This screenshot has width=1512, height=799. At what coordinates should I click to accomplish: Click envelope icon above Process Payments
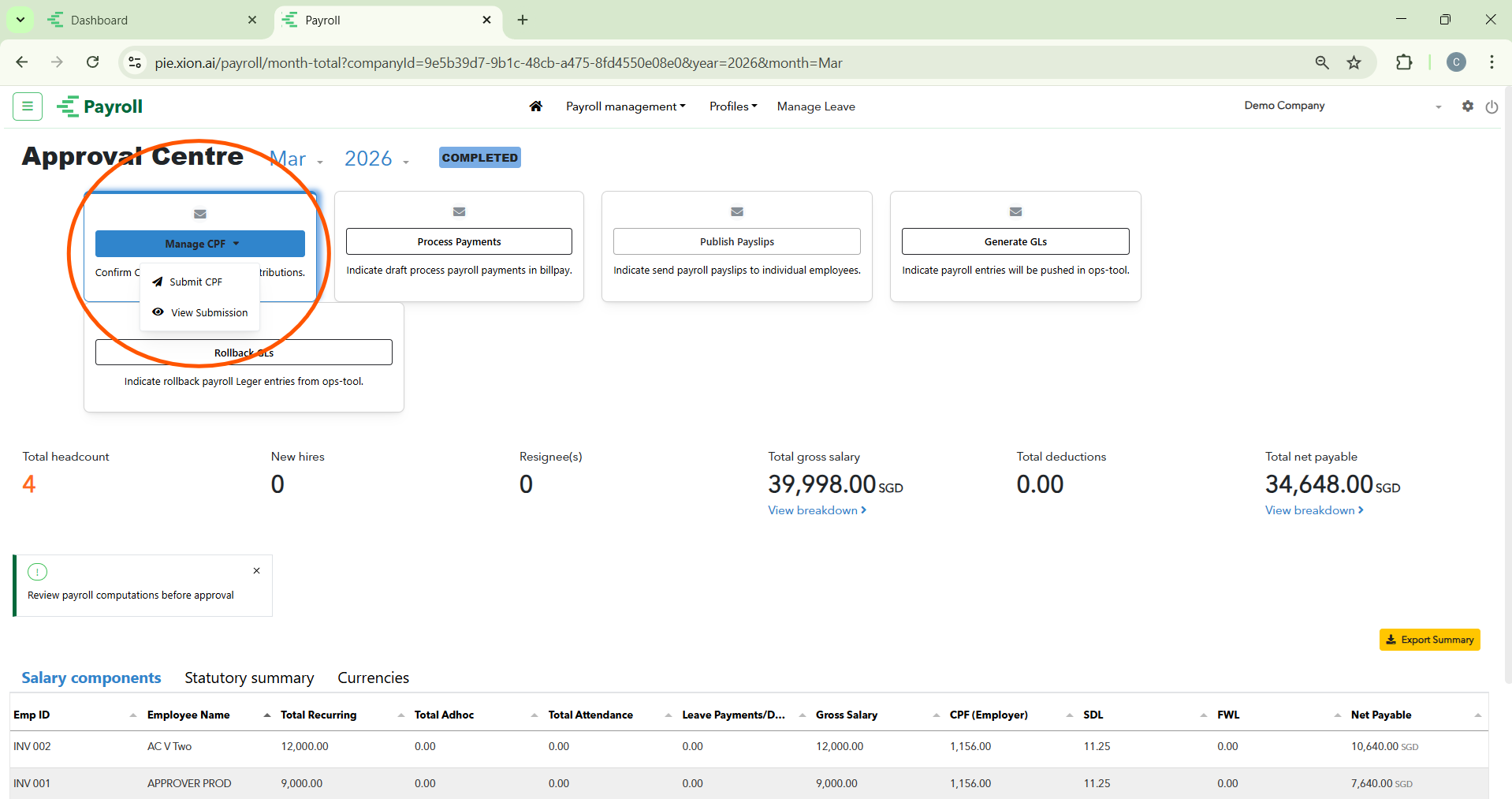pos(459,211)
